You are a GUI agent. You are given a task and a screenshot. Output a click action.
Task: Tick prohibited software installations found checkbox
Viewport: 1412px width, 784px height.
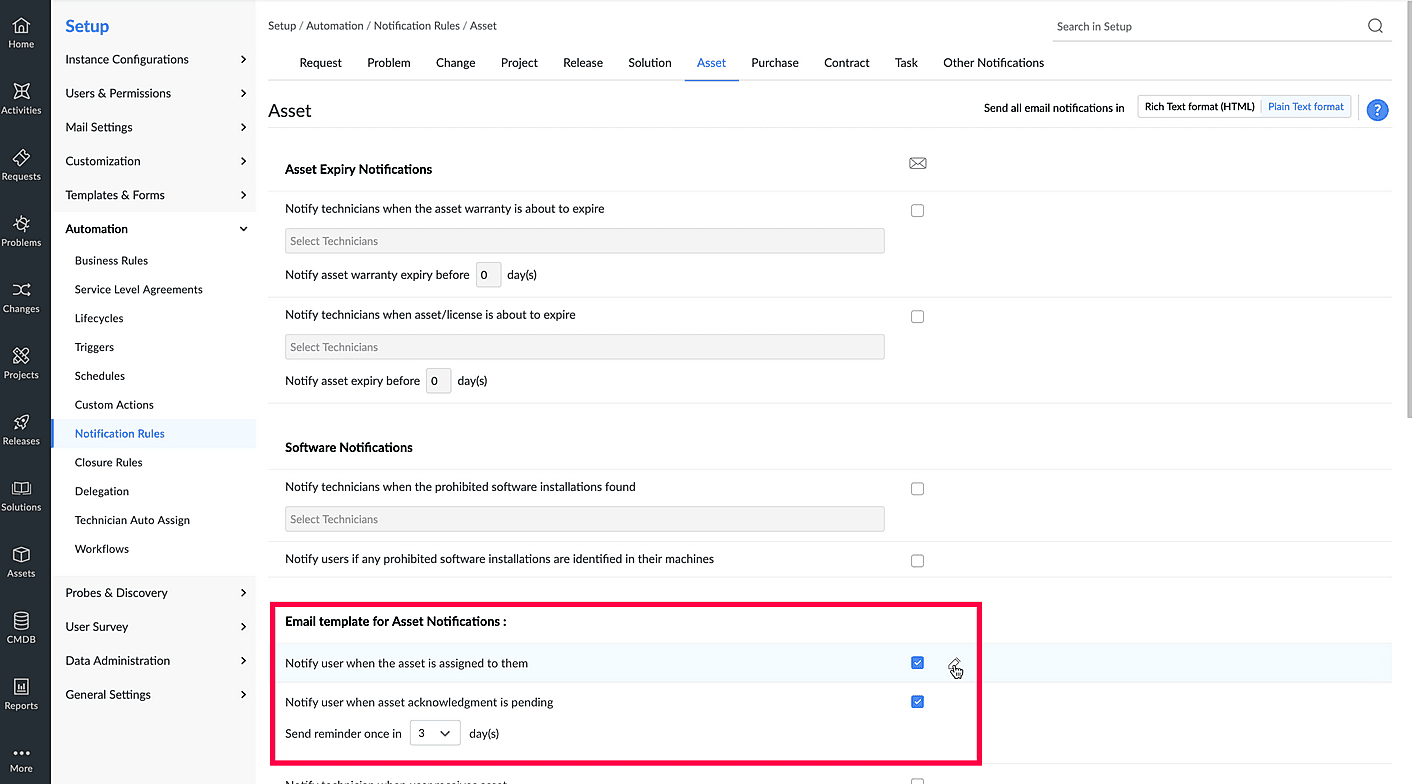(x=917, y=489)
